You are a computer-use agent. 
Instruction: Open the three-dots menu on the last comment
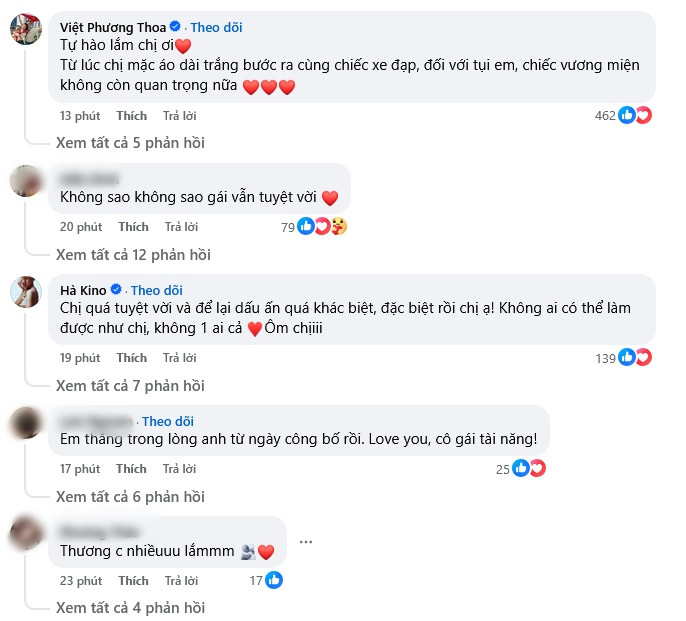[x=306, y=542]
